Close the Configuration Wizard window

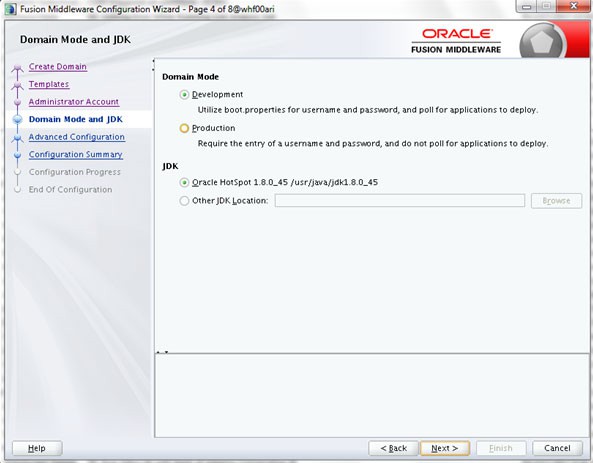pyautogui.click(x=574, y=6)
